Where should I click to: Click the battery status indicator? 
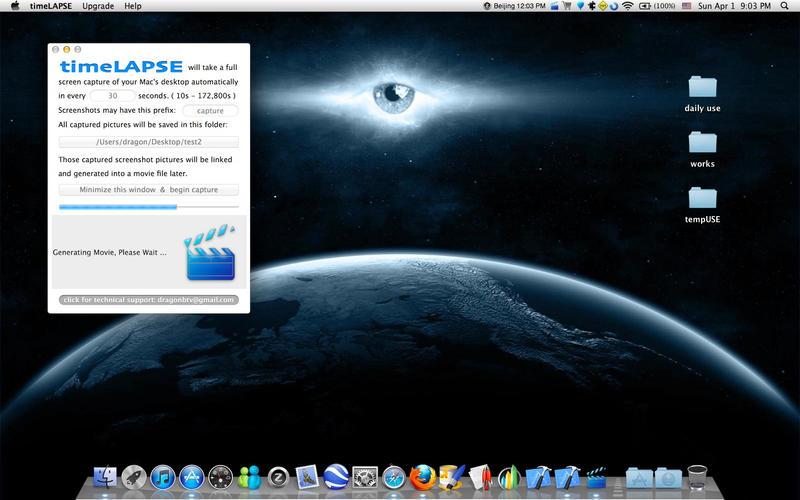(x=657, y=6)
